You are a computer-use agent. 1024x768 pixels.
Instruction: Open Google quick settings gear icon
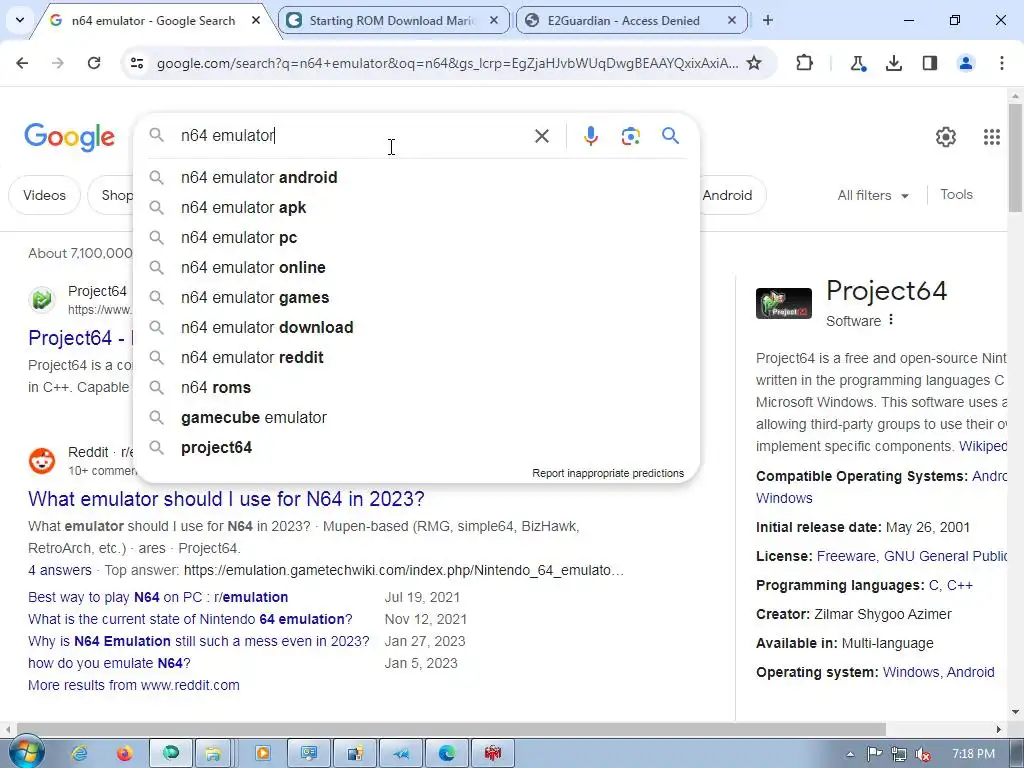pyautogui.click(x=946, y=136)
